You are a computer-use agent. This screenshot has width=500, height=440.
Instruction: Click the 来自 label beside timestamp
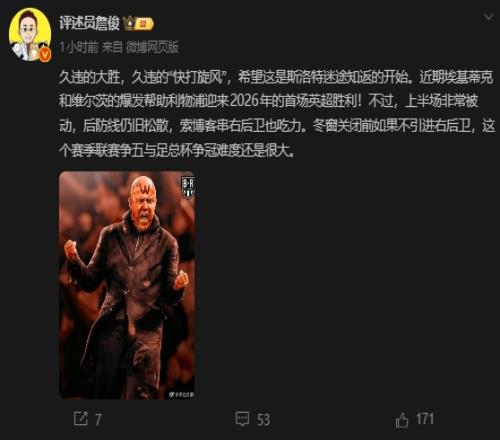coord(112,47)
